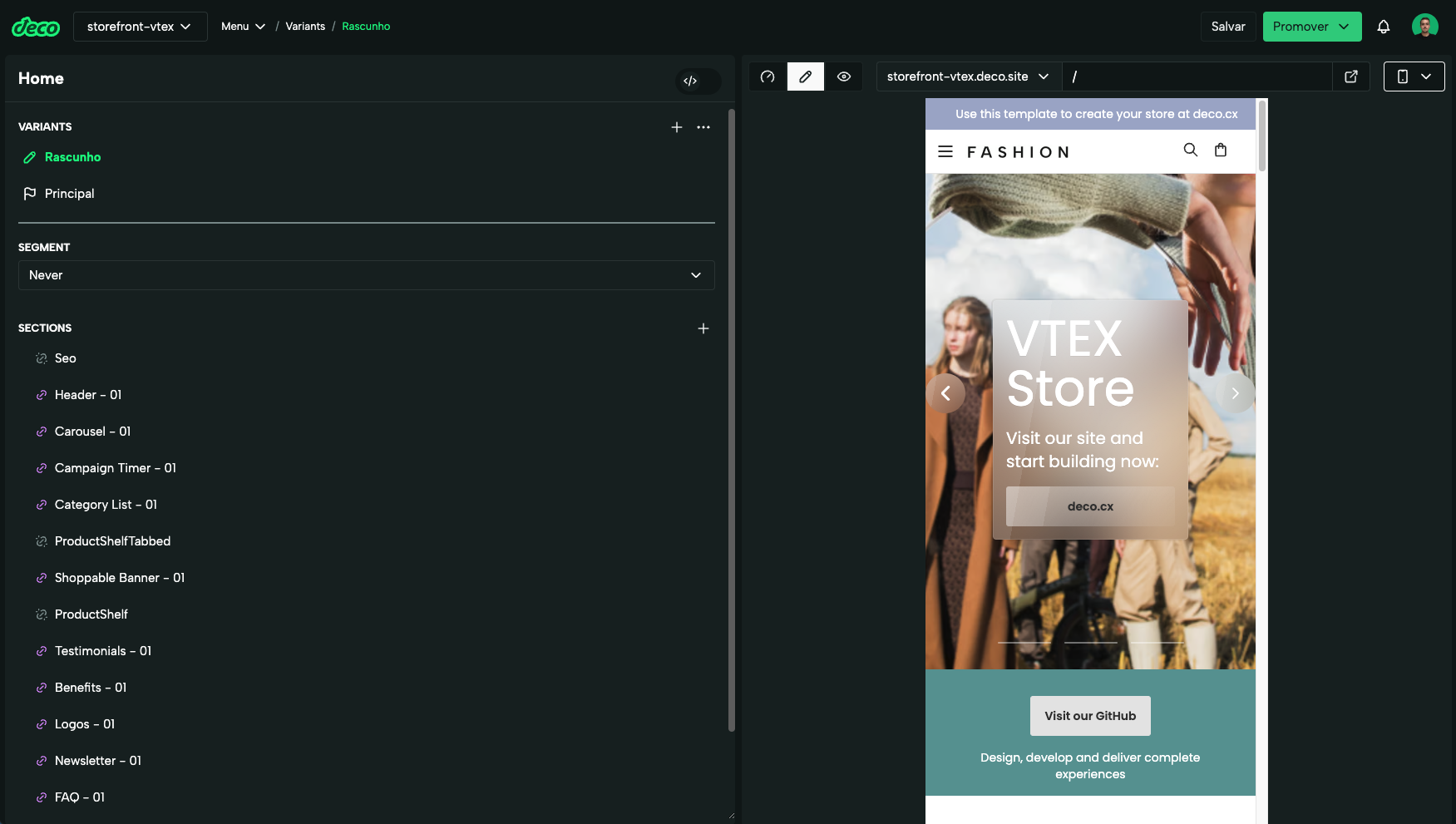Click Visit our GitHub button
Viewport: 1456px width, 824px height.
(1090, 716)
